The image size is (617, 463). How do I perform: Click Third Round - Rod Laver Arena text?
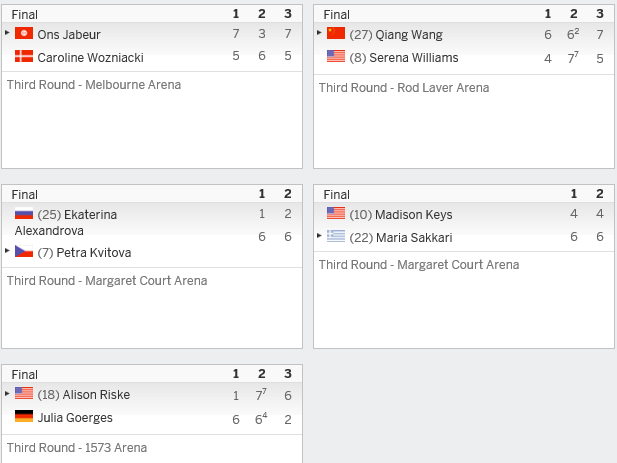click(x=404, y=87)
